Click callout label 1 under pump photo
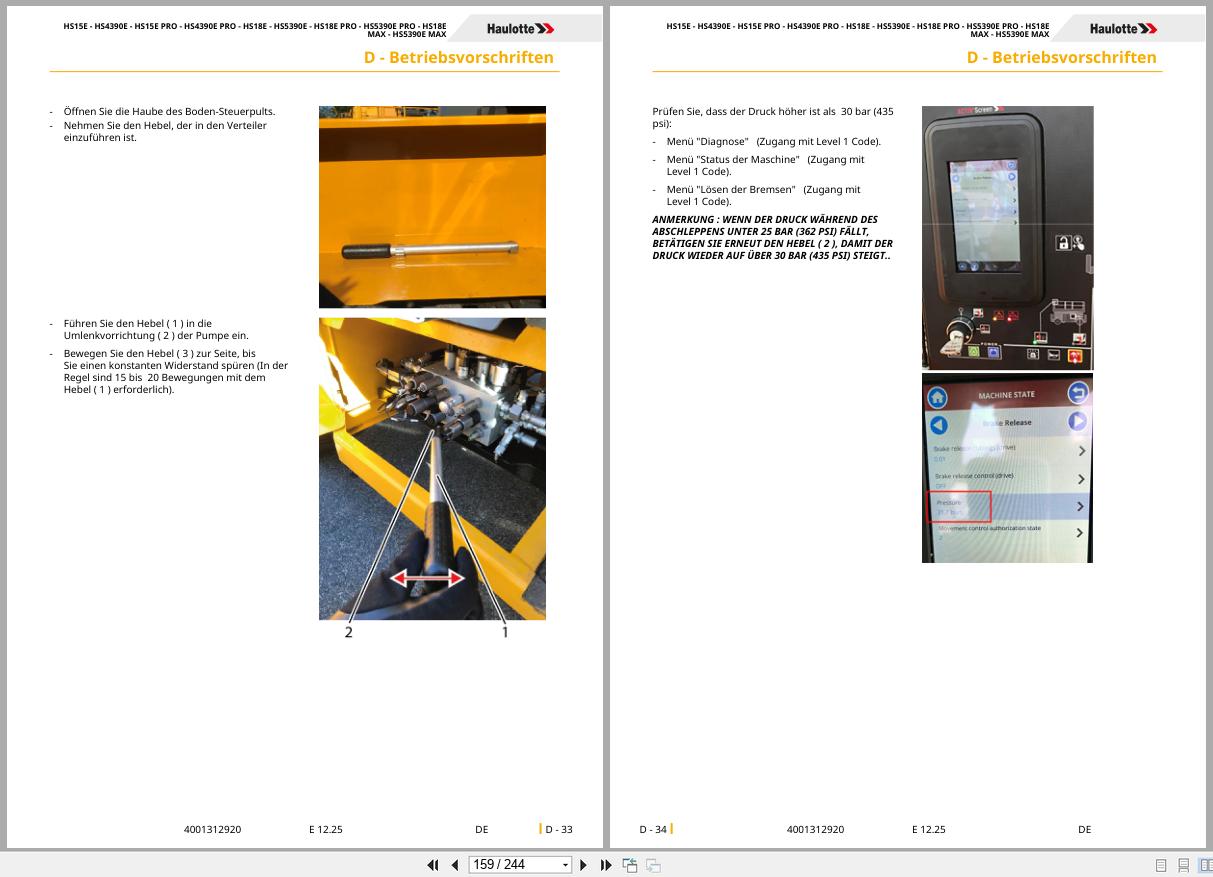1213x877 pixels. point(504,632)
